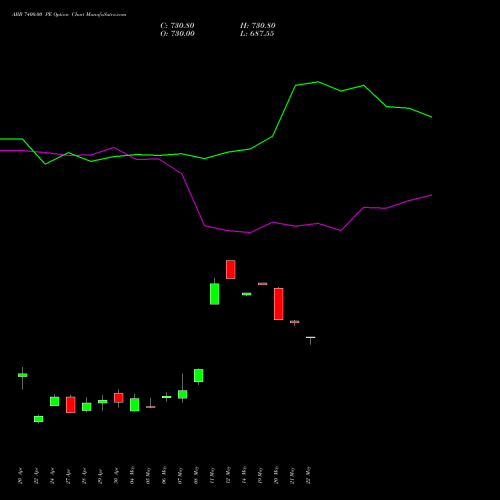Click the '20 Apr' date label
Viewport: 500px width, 500px height.
(20, 476)
